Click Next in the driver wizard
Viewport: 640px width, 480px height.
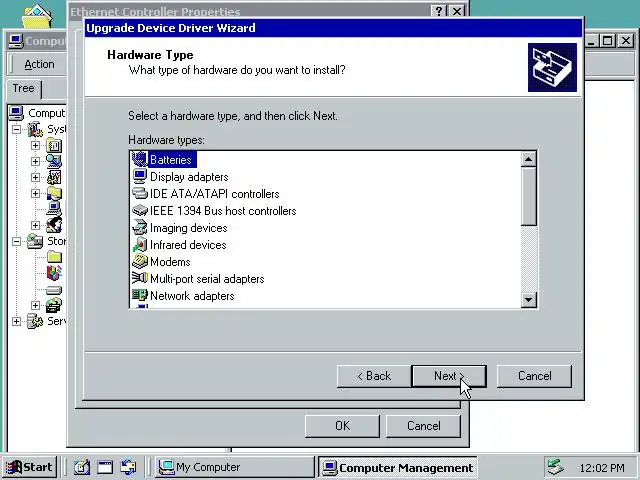[x=449, y=376]
